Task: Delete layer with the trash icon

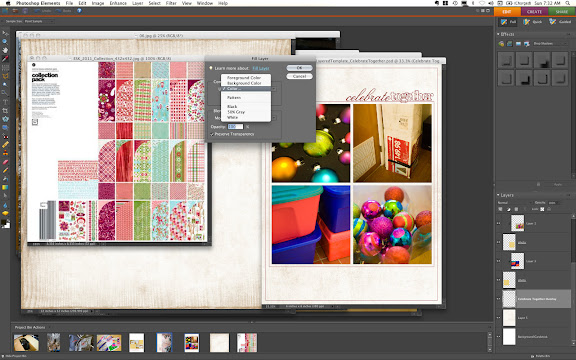Action: click(x=516, y=209)
